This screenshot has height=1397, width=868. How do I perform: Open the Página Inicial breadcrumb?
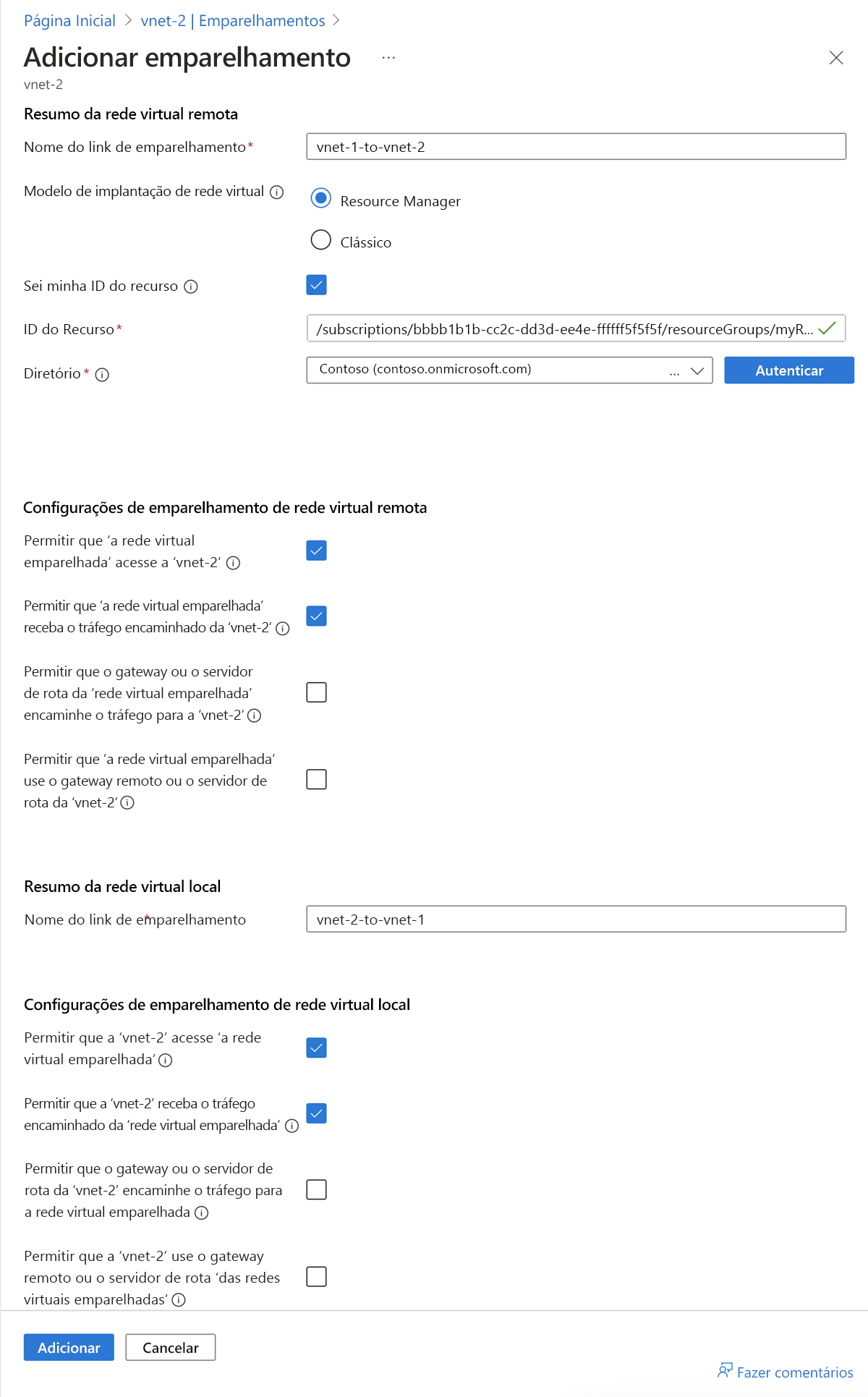click(69, 21)
